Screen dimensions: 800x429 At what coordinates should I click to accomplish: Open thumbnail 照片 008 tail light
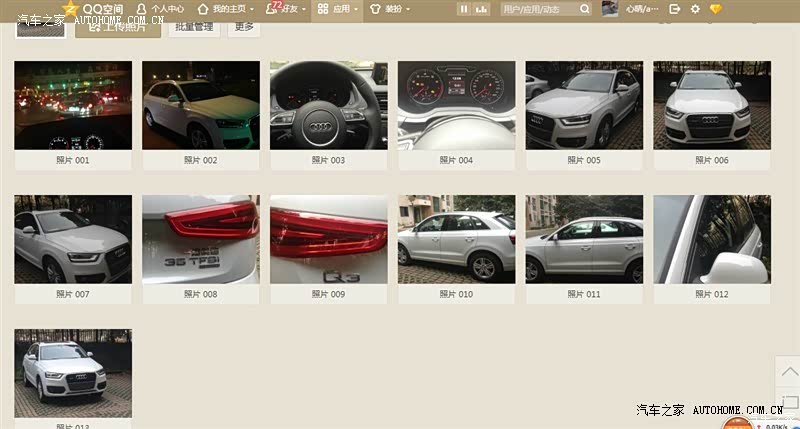pyautogui.click(x=200, y=239)
